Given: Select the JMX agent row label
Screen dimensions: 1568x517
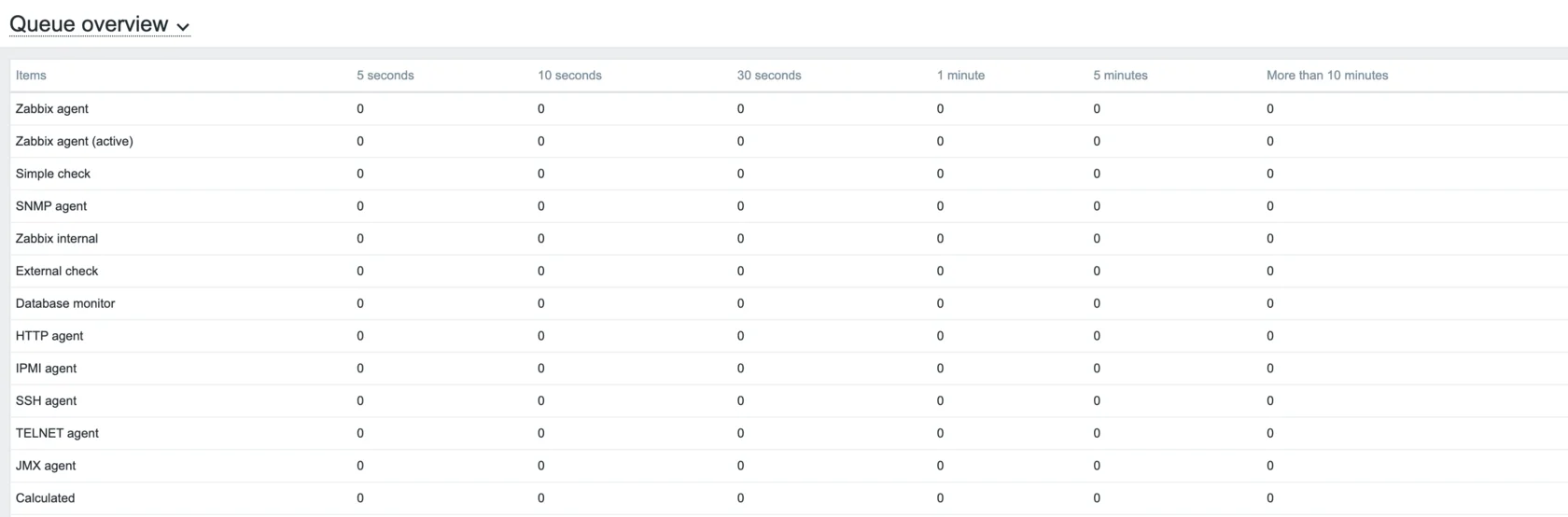Looking at the screenshot, I should click(x=46, y=466).
